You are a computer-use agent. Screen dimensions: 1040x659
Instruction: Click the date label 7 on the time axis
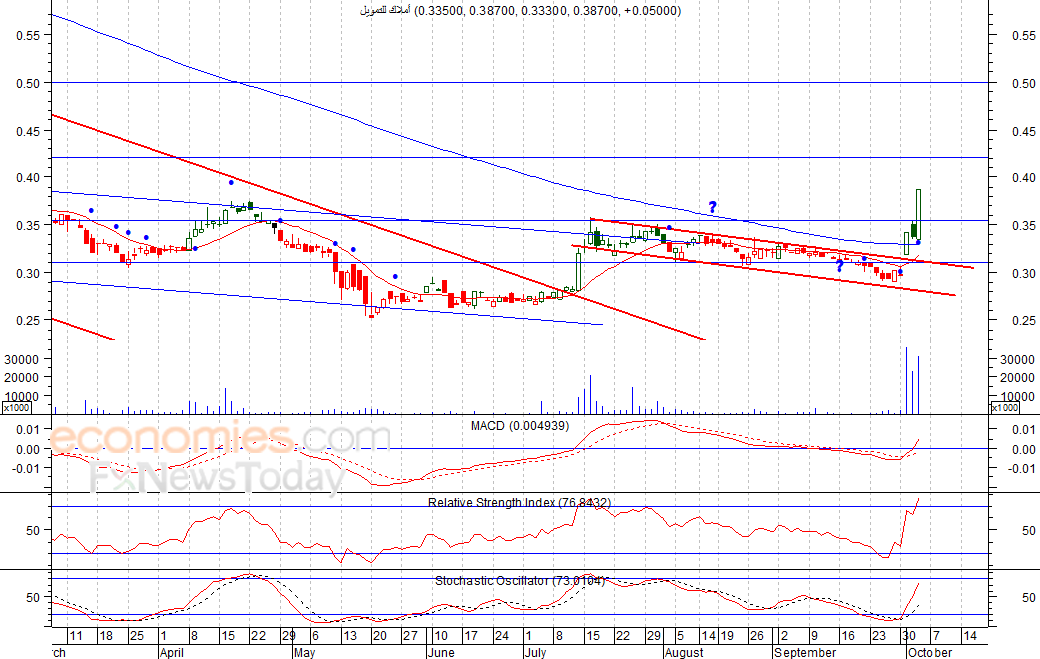[936, 636]
